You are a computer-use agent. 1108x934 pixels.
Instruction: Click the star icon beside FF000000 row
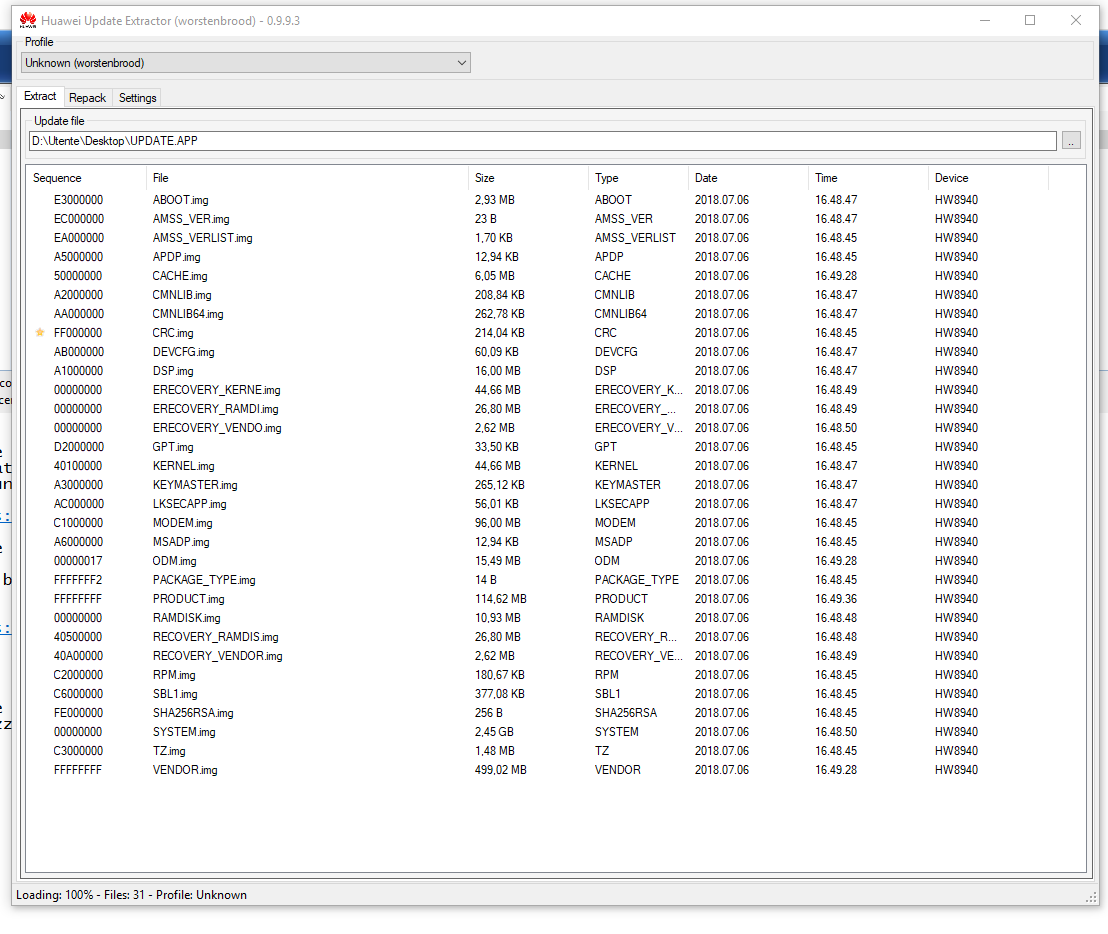[40, 332]
